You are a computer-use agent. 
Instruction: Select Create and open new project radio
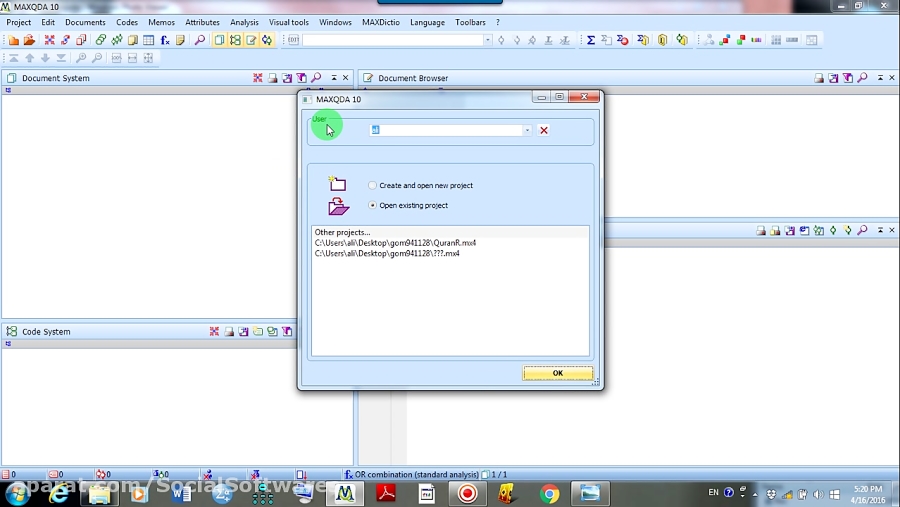(373, 185)
